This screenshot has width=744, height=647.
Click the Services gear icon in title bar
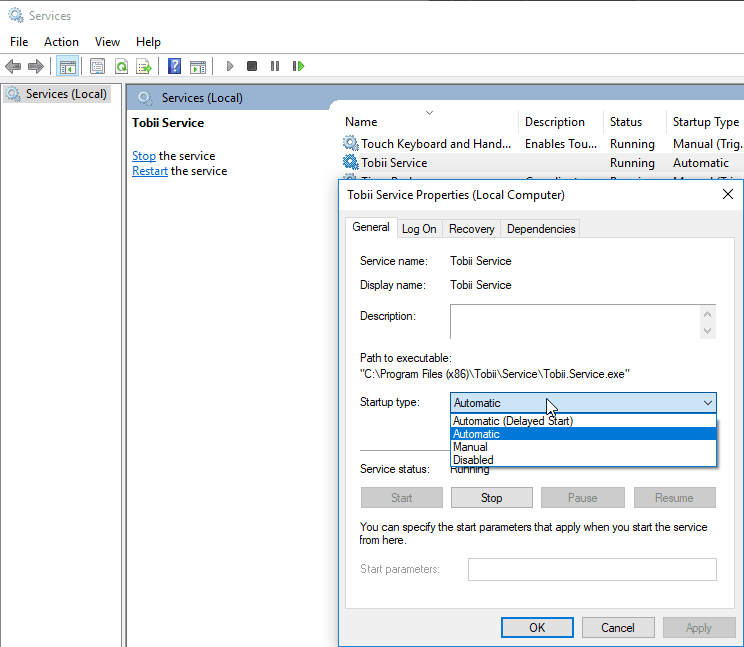tap(16, 15)
